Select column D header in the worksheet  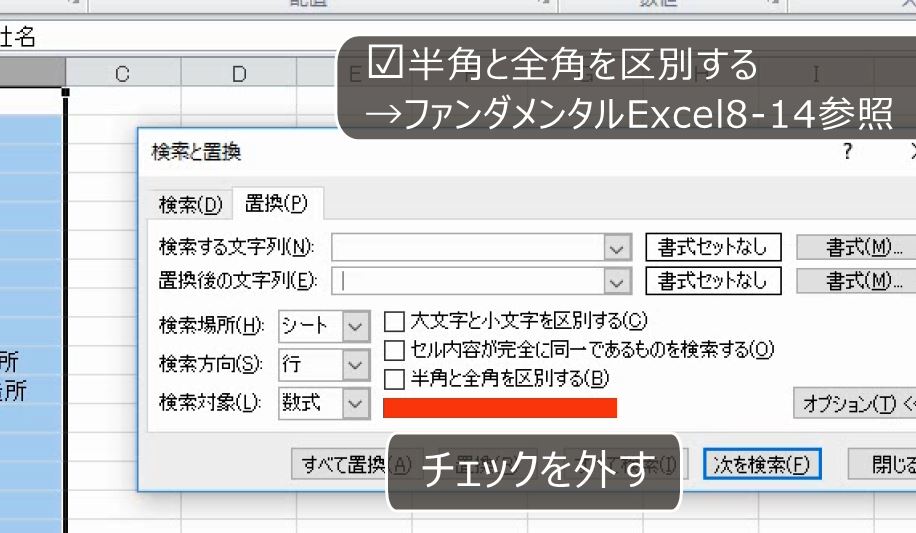(x=239, y=74)
